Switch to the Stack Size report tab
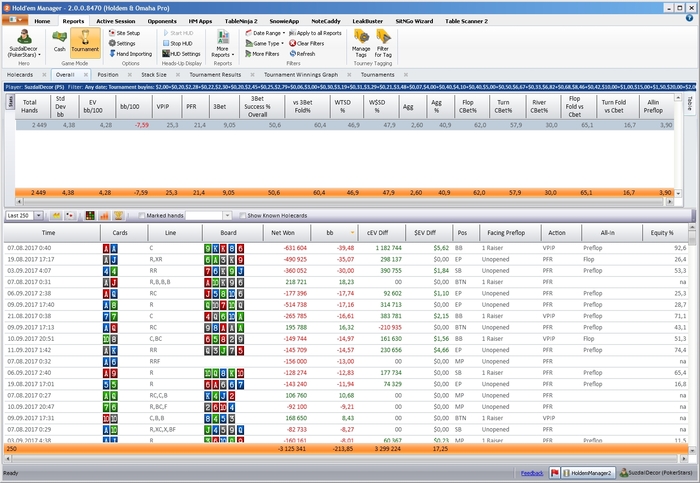Screen dimensions: 700x483 click(x=154, y=75)
